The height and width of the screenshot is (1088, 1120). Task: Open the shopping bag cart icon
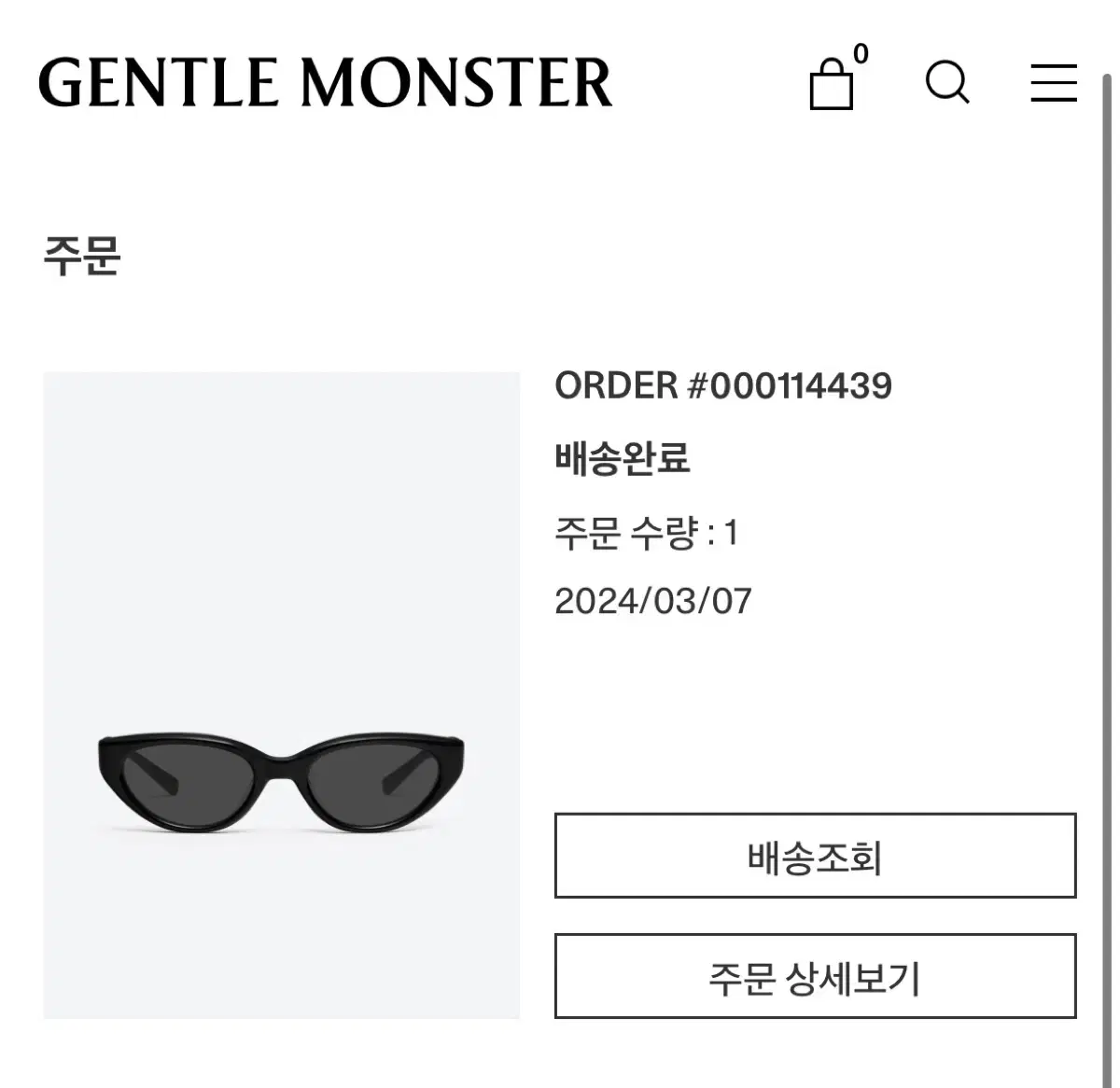[831, 84]
